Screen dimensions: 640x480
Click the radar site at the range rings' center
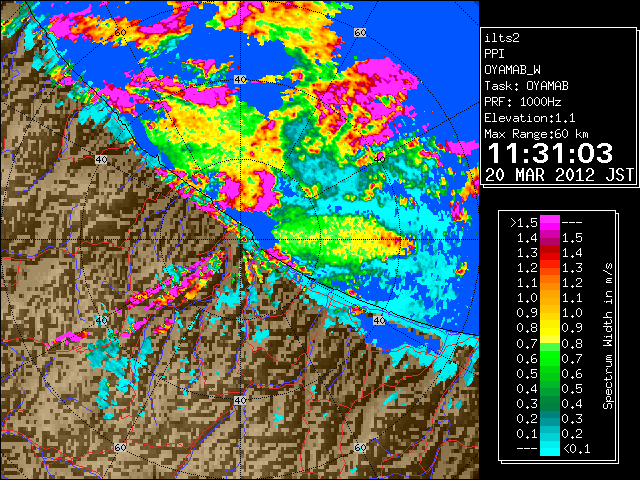coord(240,239)
